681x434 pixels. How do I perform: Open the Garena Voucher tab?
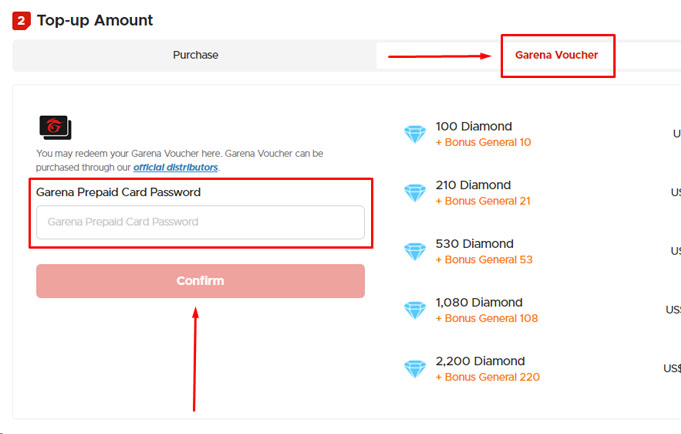coord(556,55)
